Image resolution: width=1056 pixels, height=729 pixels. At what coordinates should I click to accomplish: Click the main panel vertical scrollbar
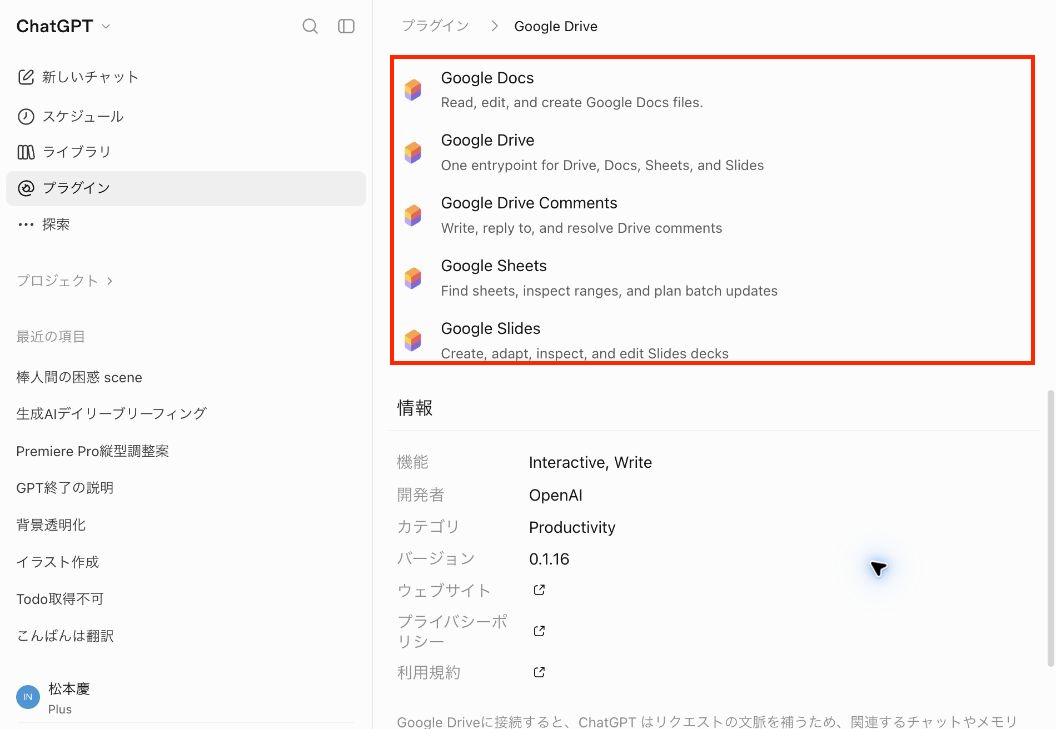pyautogui.click(x=1050, y=528)
